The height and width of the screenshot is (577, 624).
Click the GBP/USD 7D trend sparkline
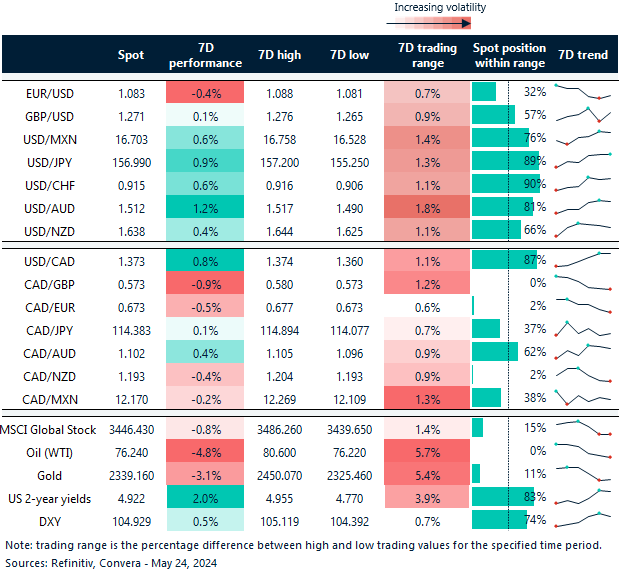[x=582, y=116]
